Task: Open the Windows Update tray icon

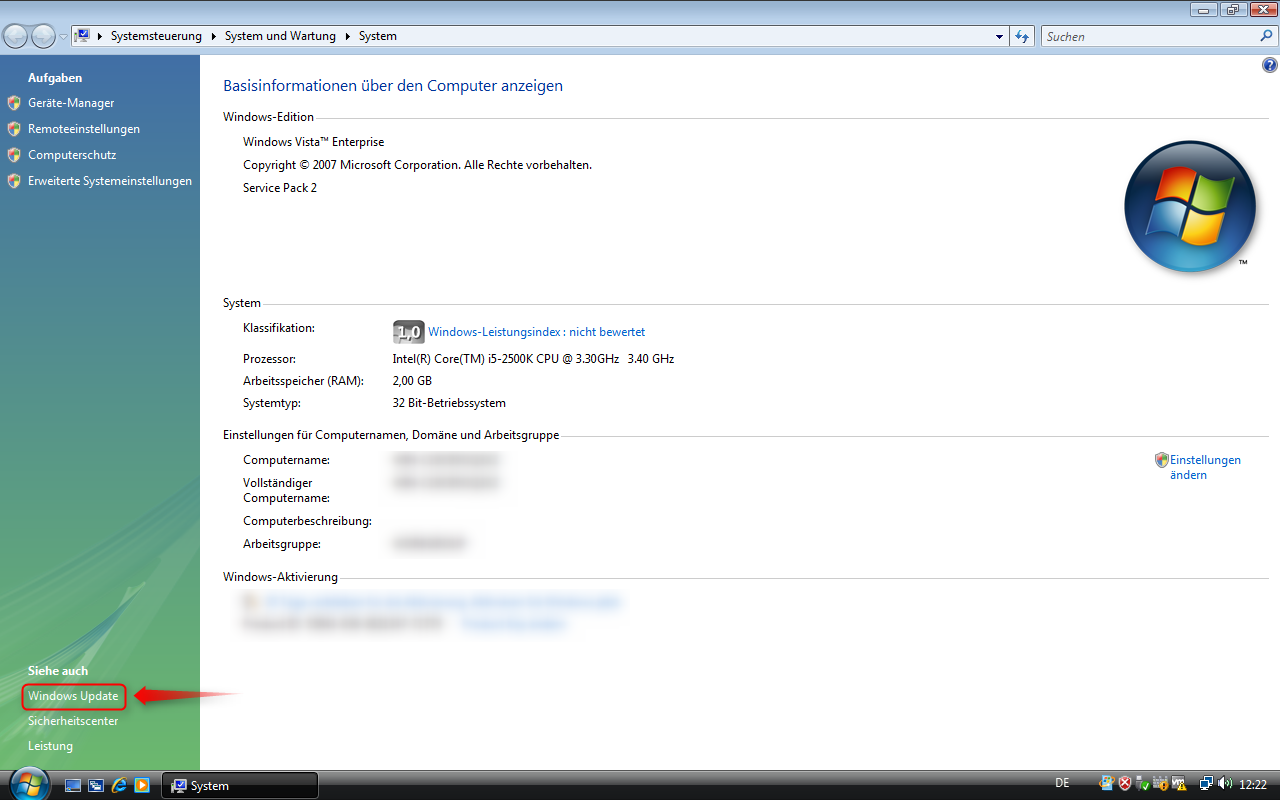Action: (1106, 784)
